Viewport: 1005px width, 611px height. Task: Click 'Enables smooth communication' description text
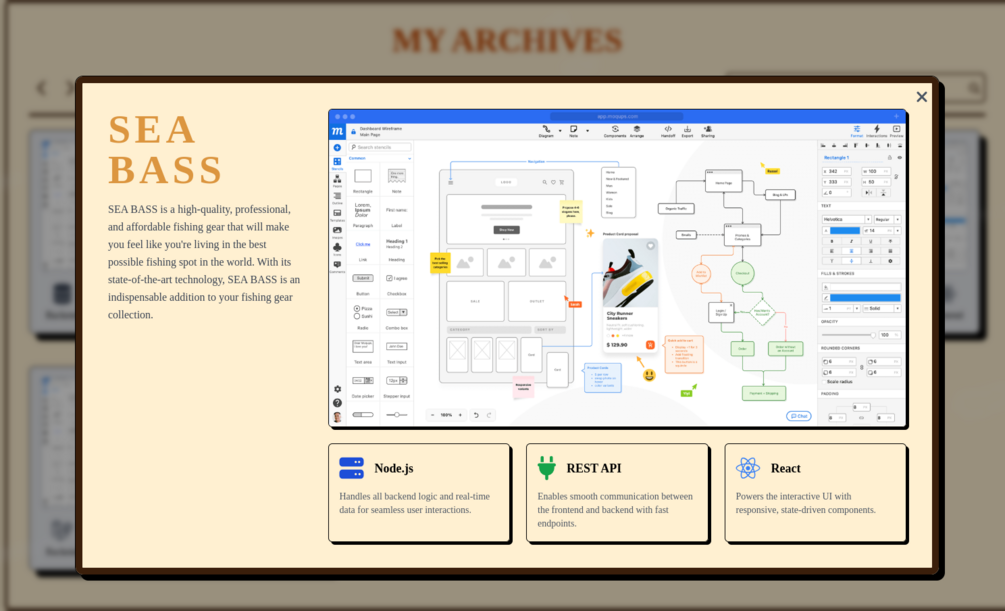click(615, 510)
